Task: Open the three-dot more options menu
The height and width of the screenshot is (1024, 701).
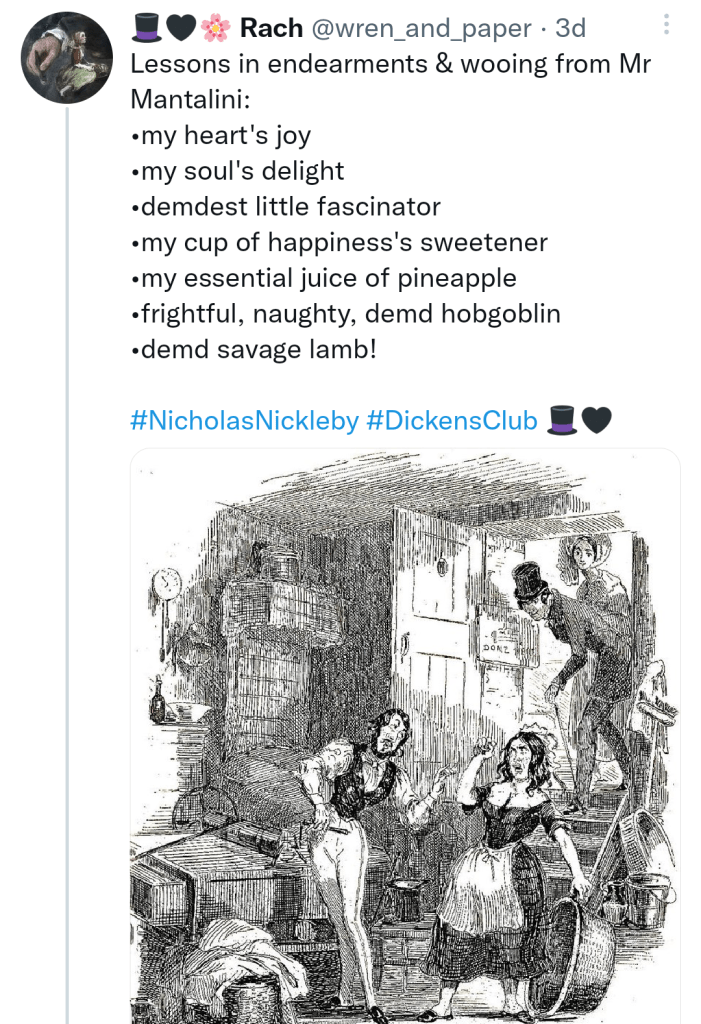Action: (667, 25)
